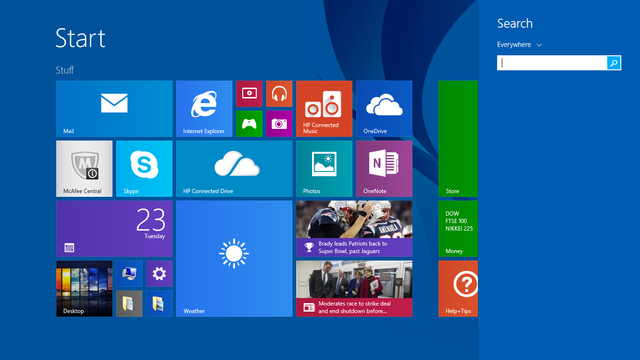Open the Store tile
The width and height of the screenshot is (640, 360).
tap(458, 139)
